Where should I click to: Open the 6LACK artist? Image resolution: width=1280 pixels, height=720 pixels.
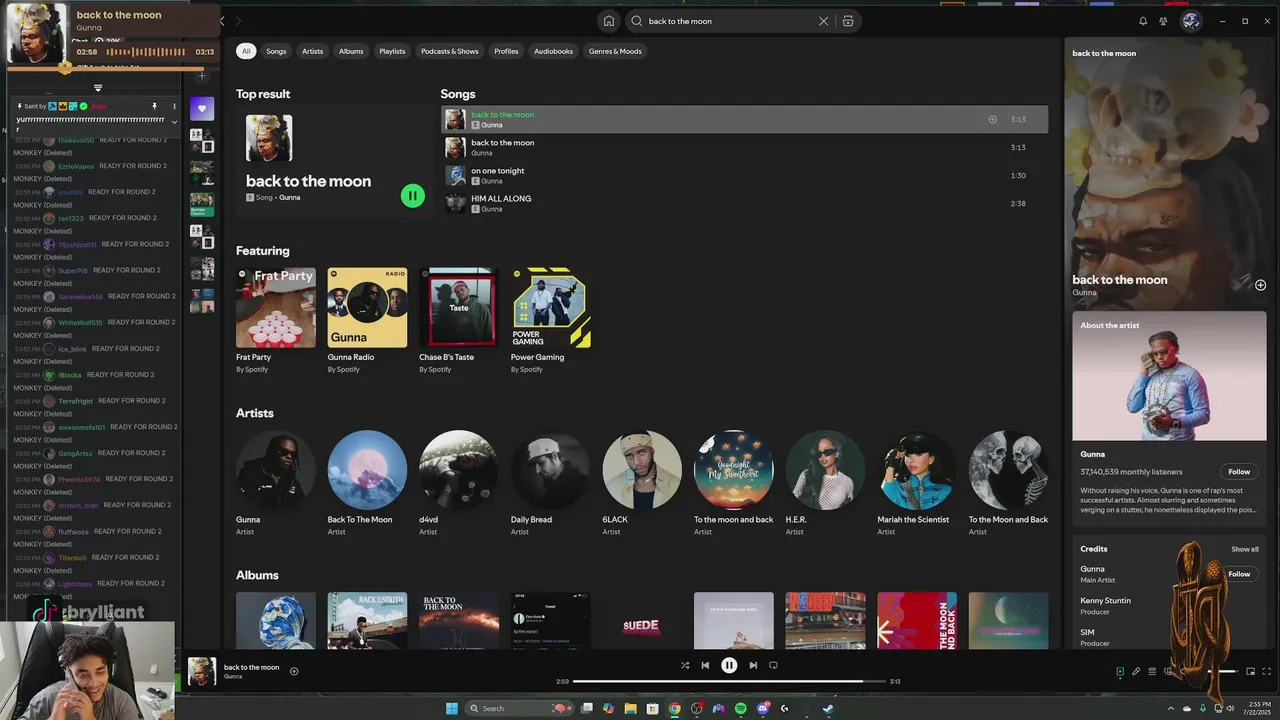point(642,470)
